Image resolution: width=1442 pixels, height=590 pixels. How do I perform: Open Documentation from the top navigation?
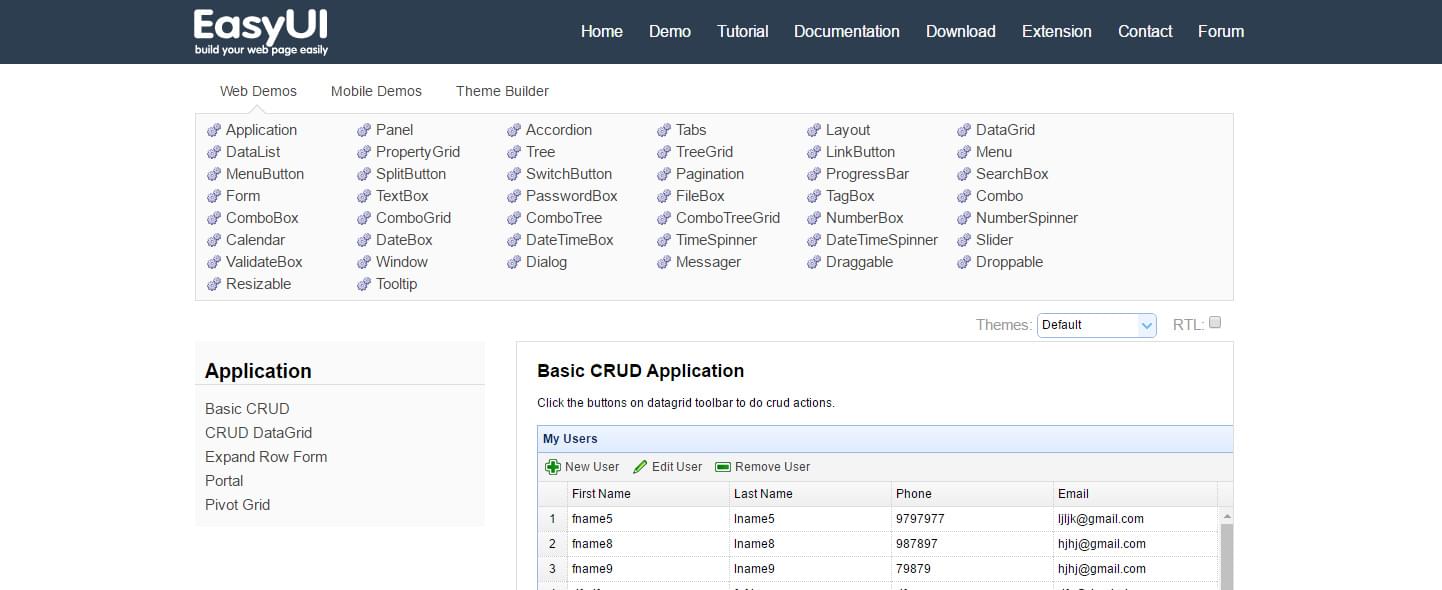point(846,31)
